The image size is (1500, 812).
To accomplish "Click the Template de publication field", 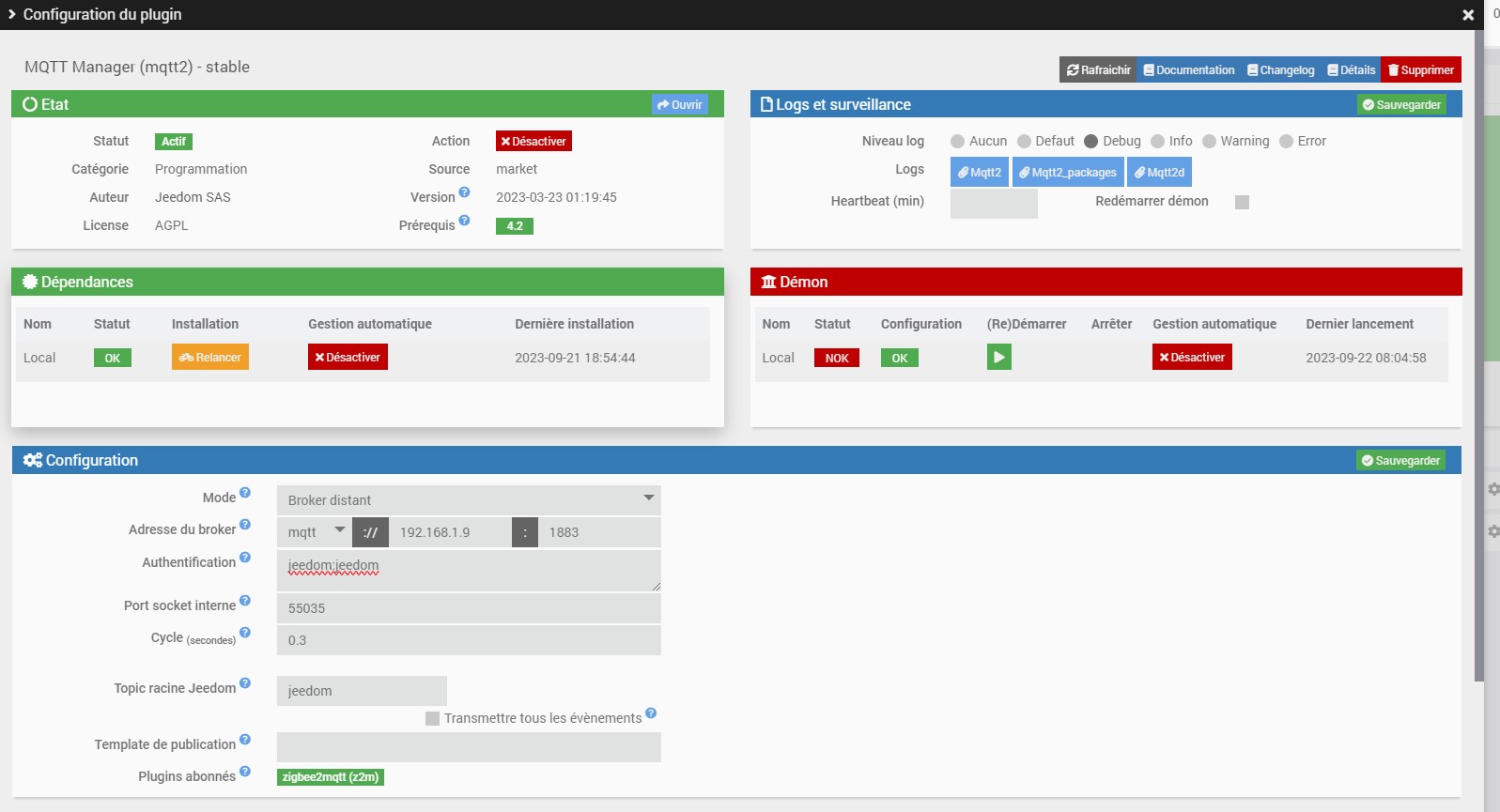I will pos(469,747).
